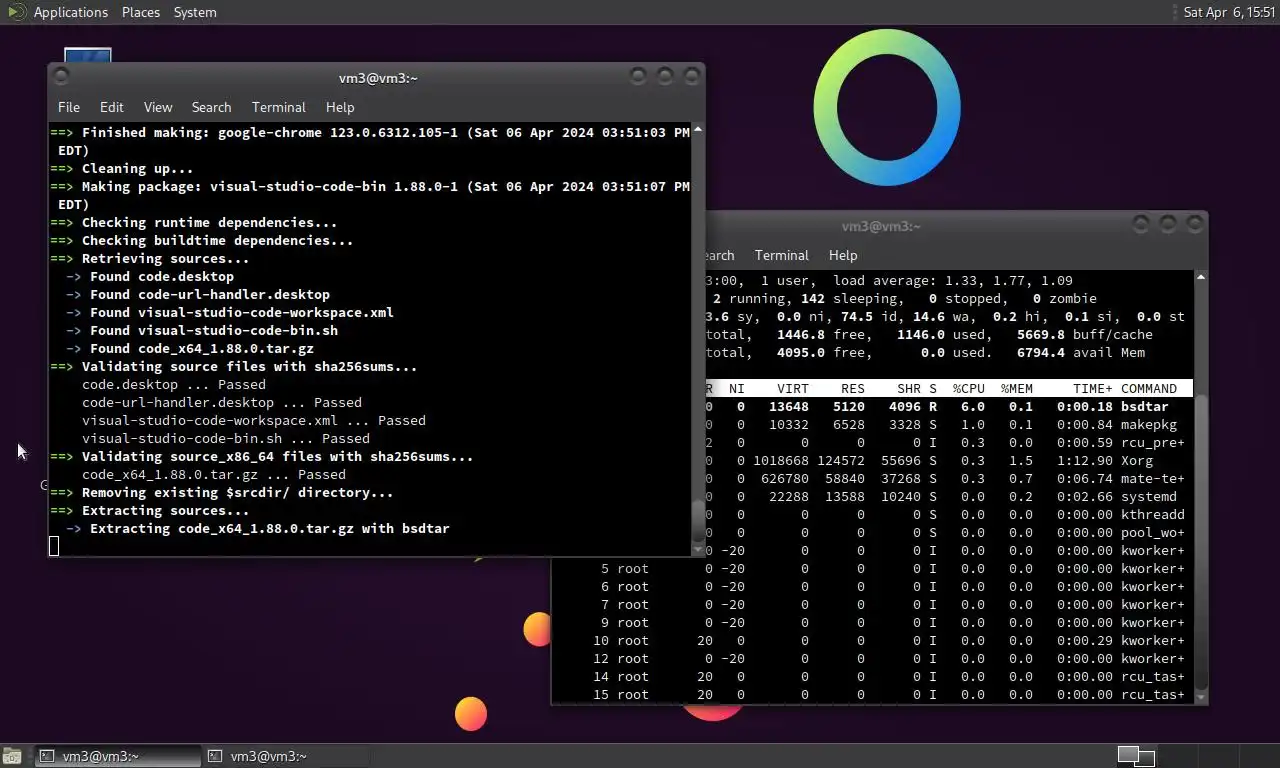Open Search menu in front terminal
The height and width of the screenshot is (768, 1280).
(x=211, y=107)
